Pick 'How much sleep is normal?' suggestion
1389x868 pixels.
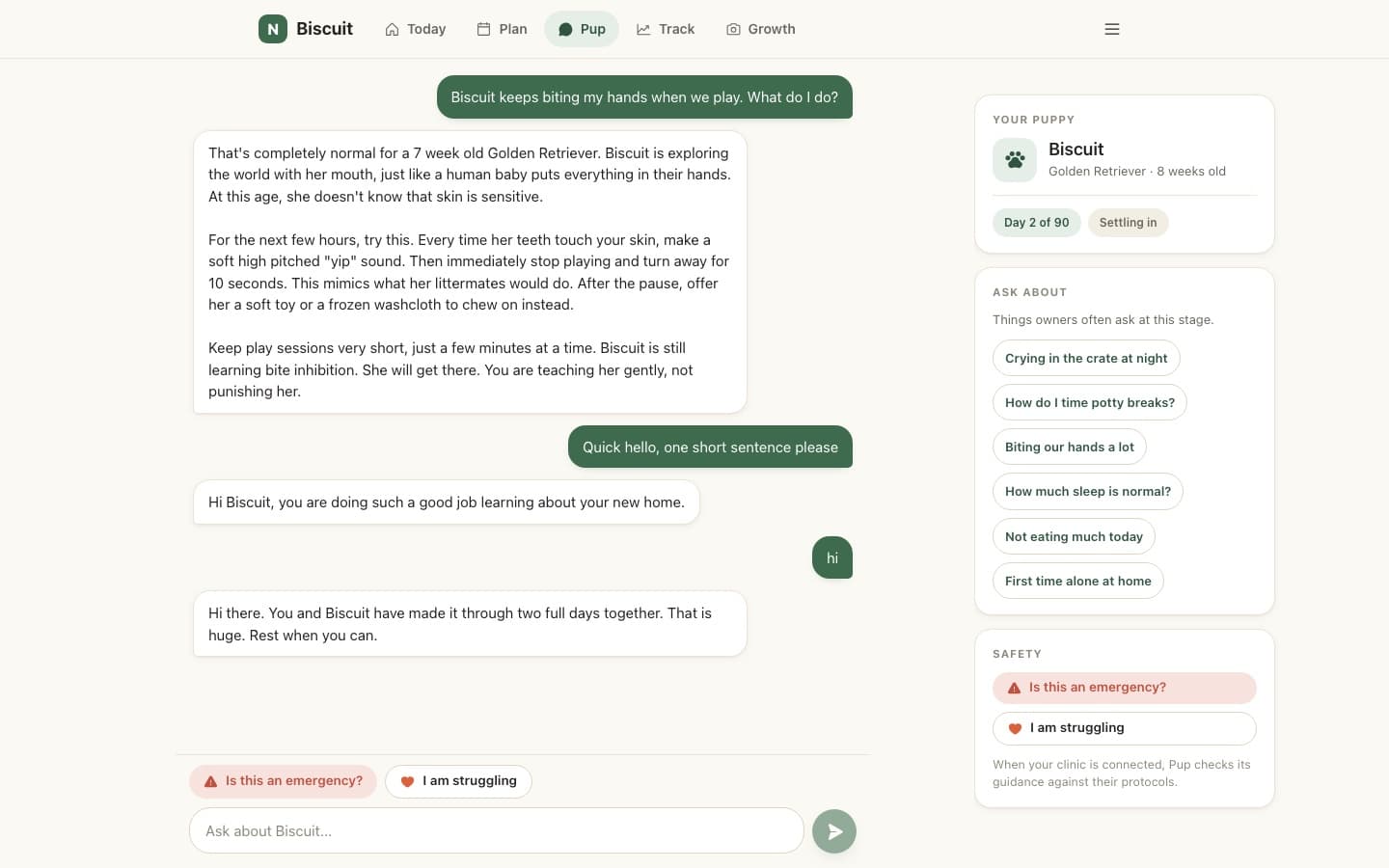pyautogui.click(x=1088, y=491)
